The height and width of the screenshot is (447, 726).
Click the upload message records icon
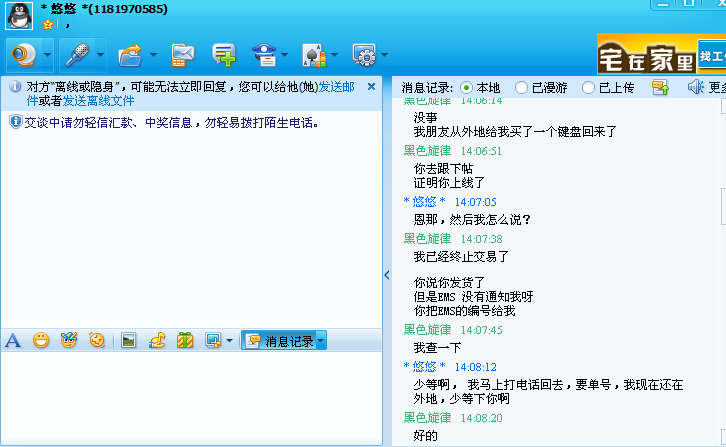click(x=660, y=87)
